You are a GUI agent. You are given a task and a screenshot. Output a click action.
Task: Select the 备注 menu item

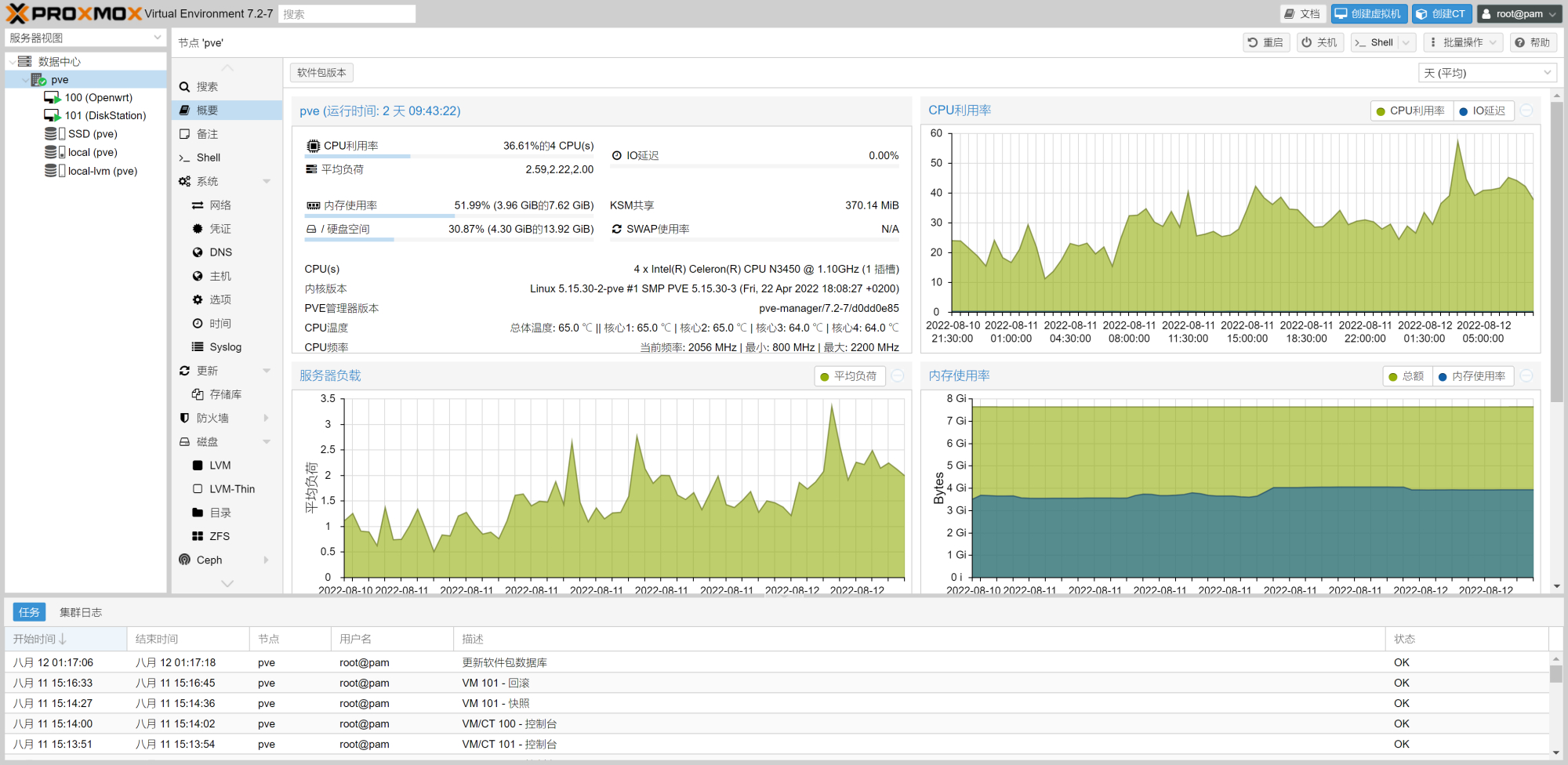[207, 134]
